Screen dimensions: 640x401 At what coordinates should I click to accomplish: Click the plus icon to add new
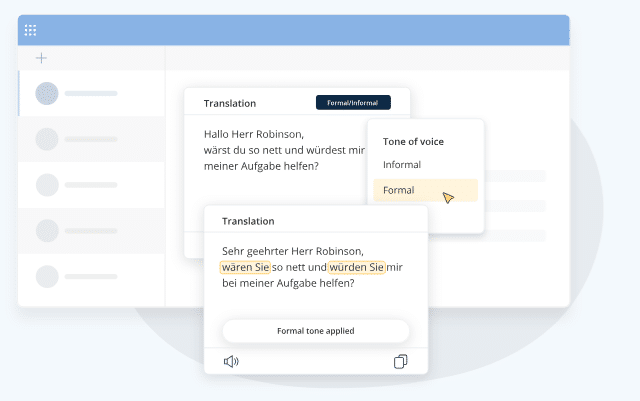(41, 58)
